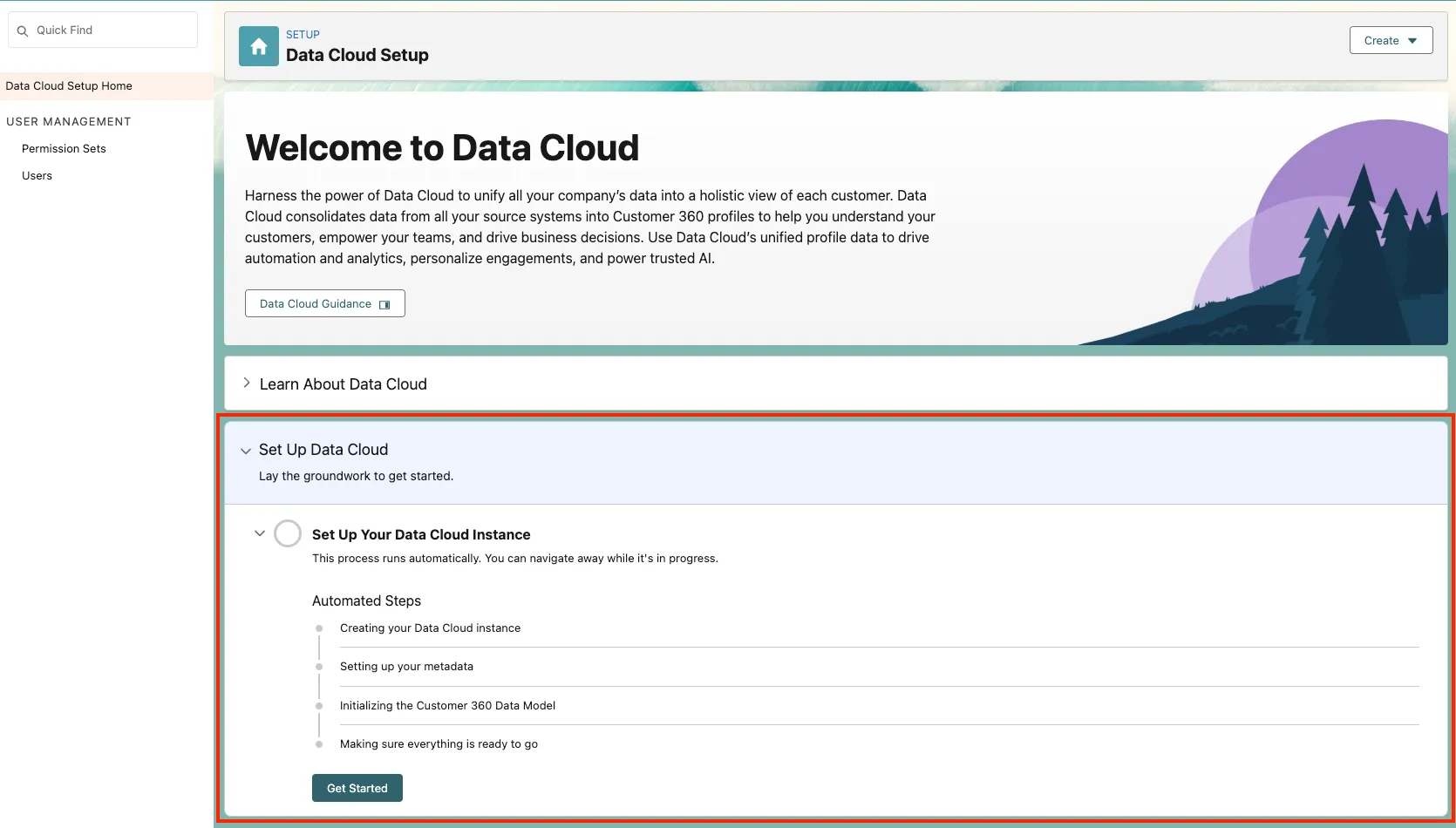Collapse Set Up Your Data Cloud Instance step
Viewport: 1456px width, 828px height.
click(x=260, y=533)
